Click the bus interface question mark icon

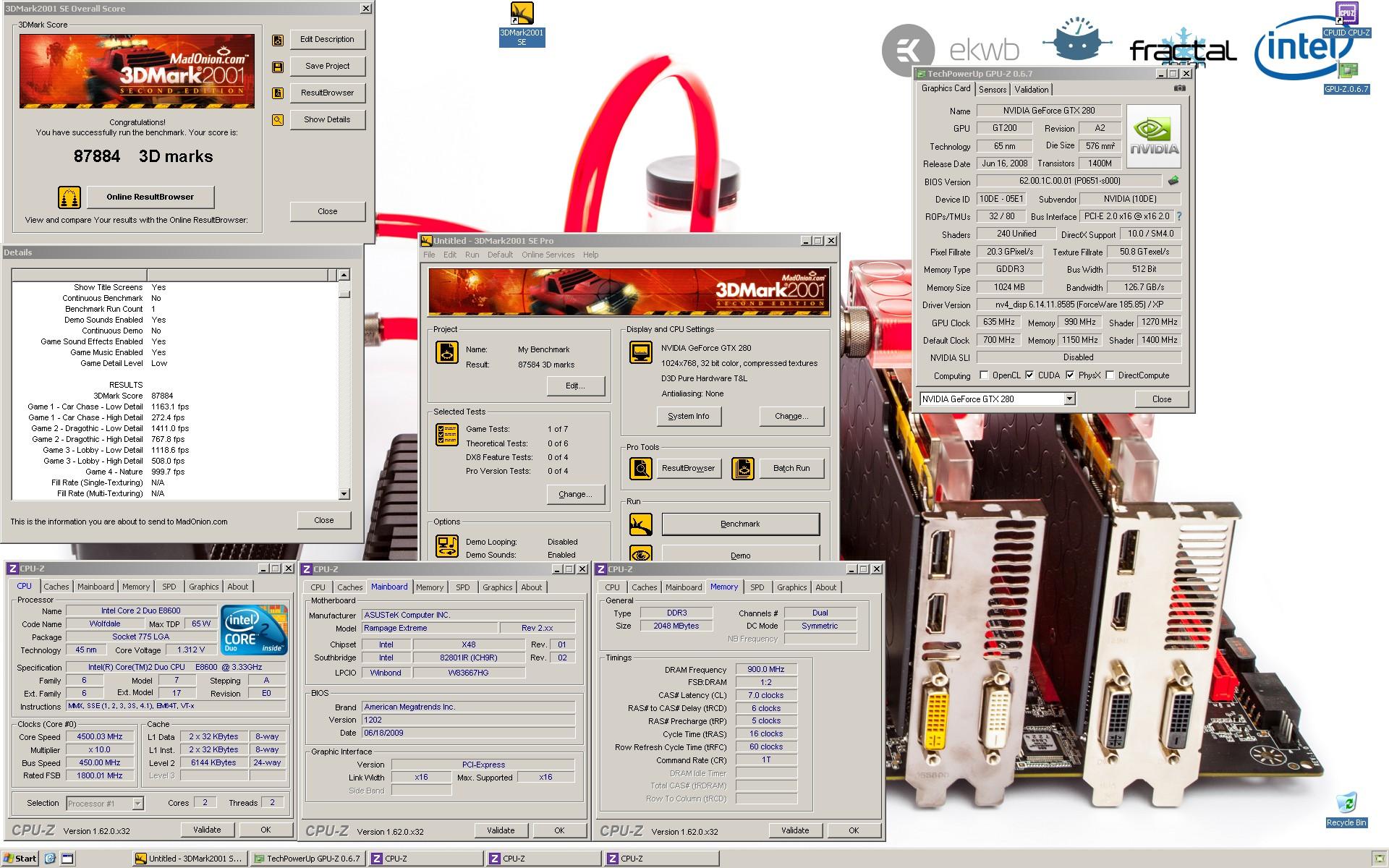pos(1178,216)
